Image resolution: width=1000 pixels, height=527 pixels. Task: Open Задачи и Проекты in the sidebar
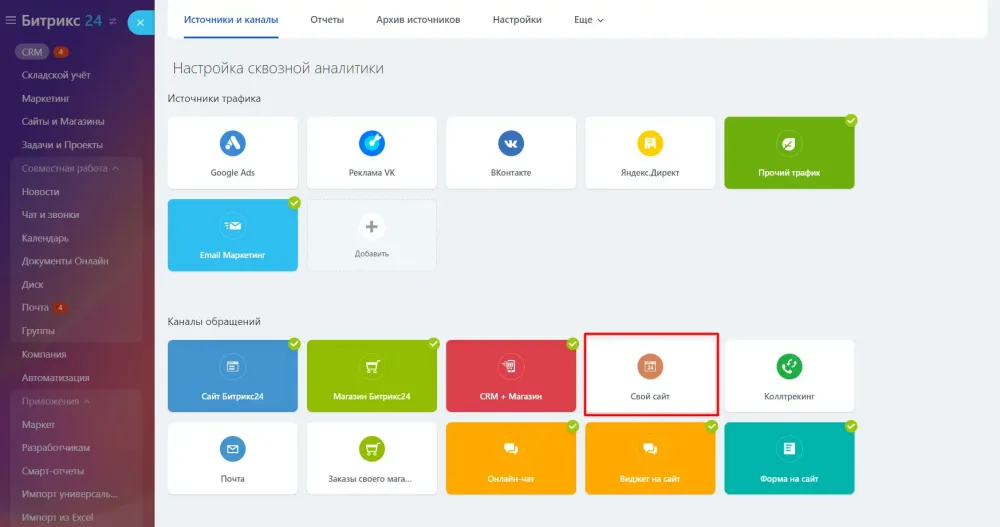(x=62, y=145)
